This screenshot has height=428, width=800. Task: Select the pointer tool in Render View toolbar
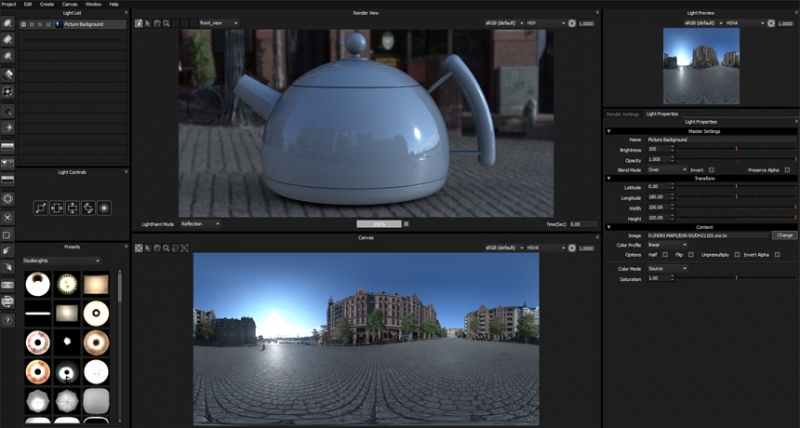pos(148,23)
